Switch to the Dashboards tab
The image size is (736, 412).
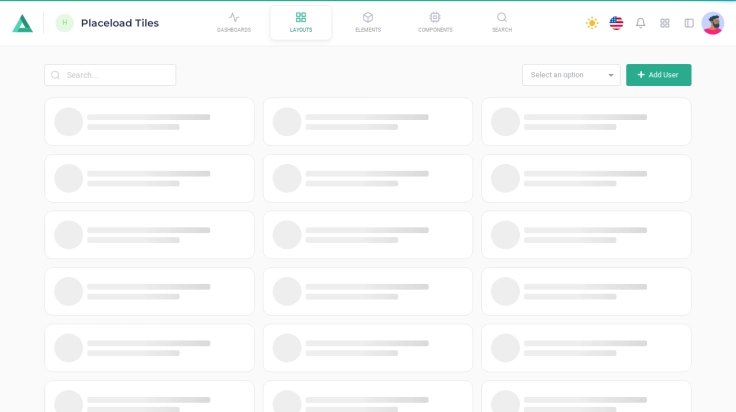(x=234, y=22)
